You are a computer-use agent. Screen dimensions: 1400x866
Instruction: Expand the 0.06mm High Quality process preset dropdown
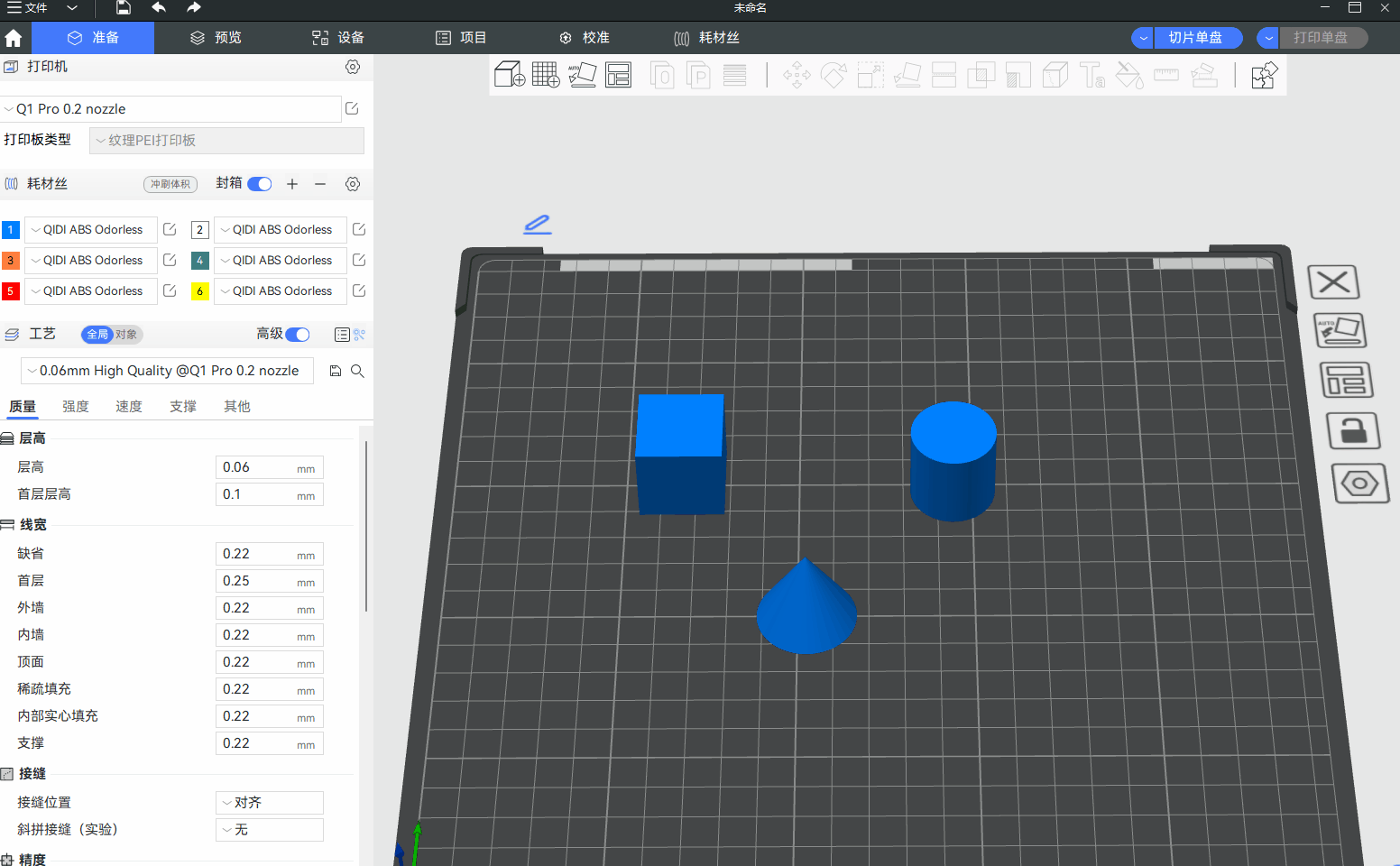(167, 371)
